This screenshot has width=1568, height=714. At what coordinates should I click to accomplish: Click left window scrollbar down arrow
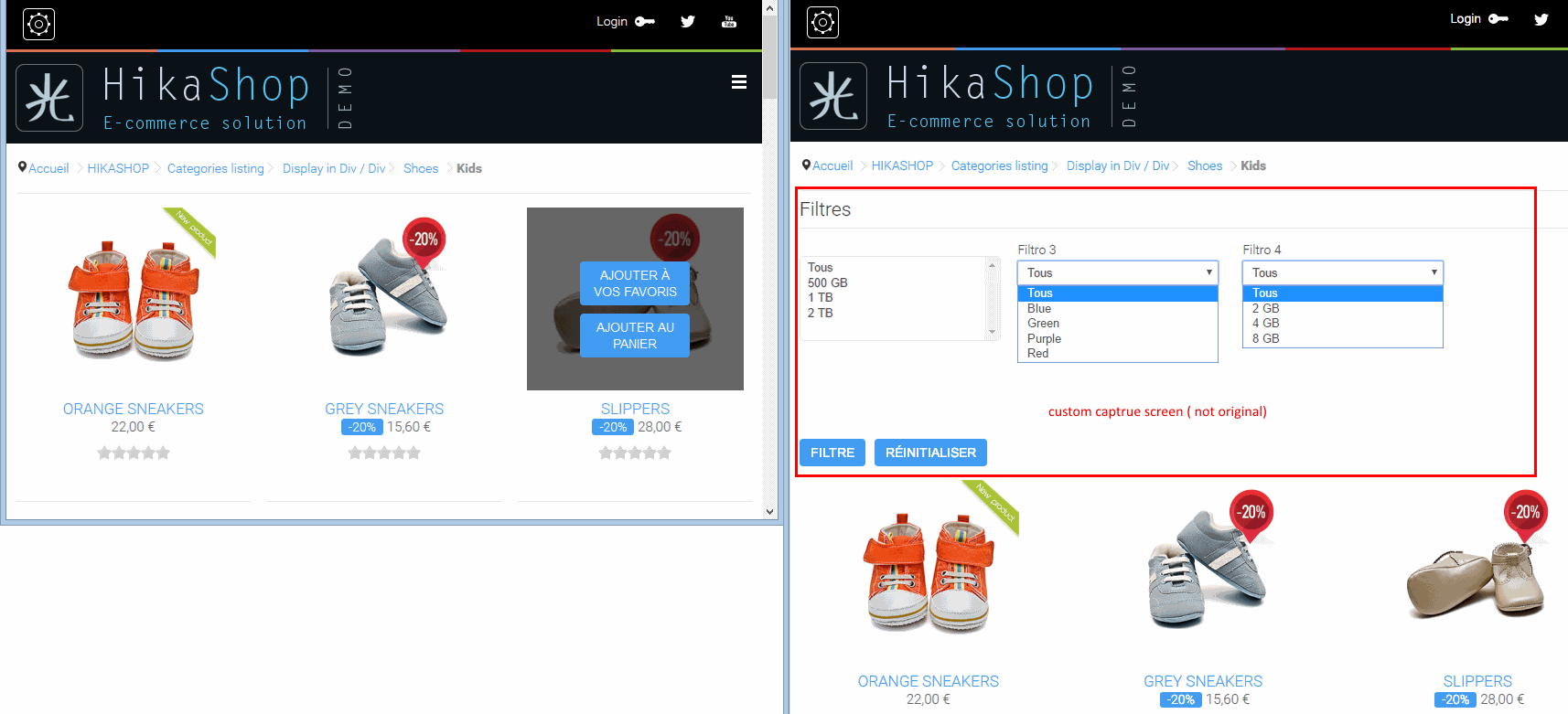(769, 512)
